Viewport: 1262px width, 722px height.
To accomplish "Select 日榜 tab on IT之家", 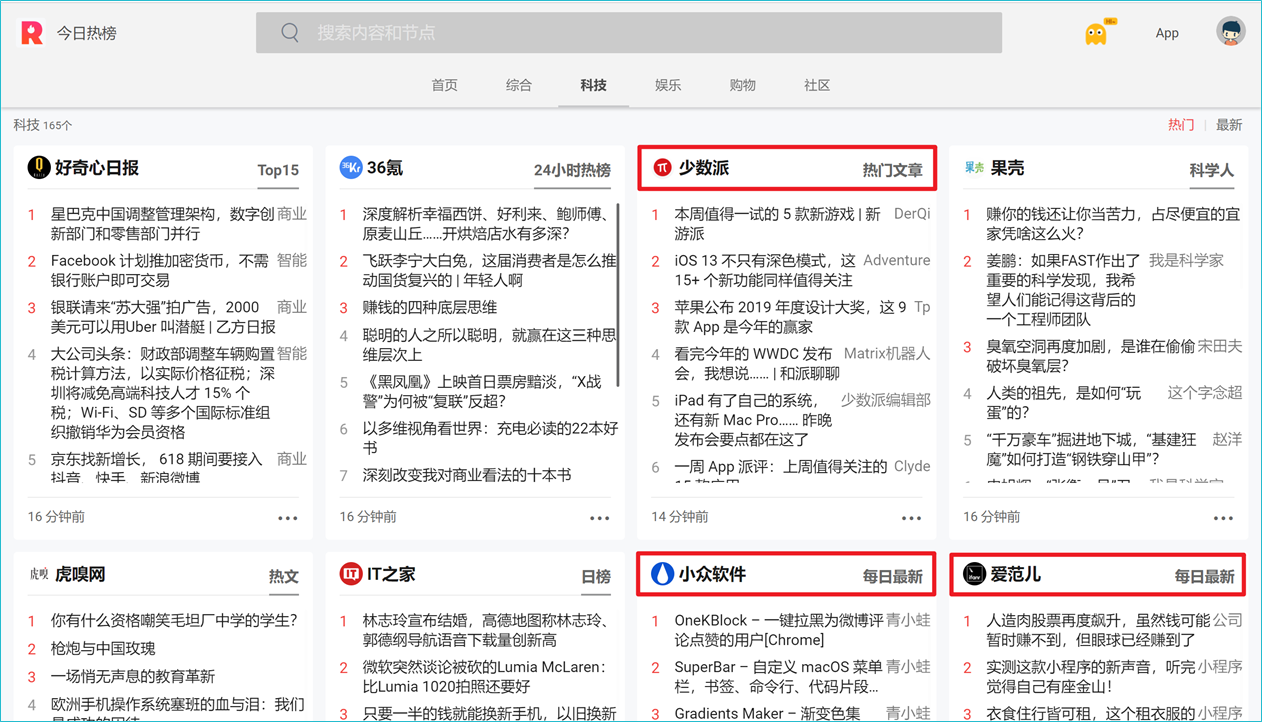I will click(x=596, y=577).
